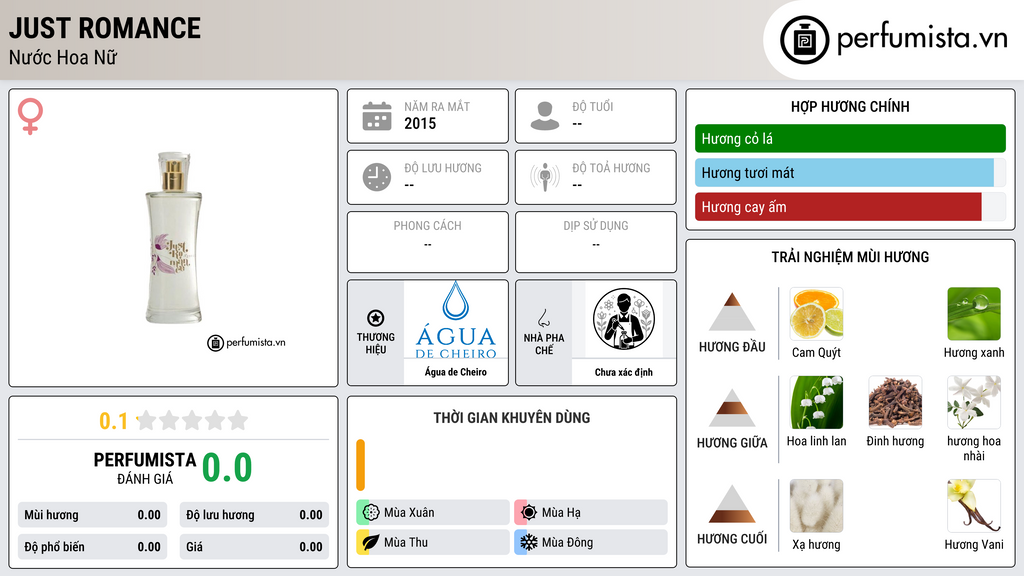Select the hương hoa nhài jasmine image
The height and width of the screenshot is (576, 1024).
tap(974, 402)
